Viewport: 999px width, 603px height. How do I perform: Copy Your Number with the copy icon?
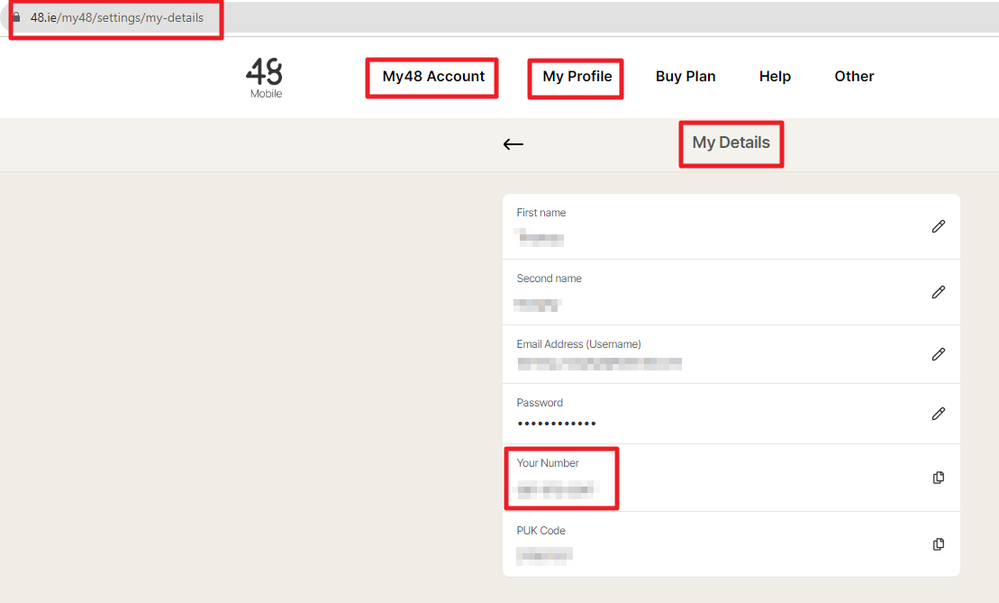point(938,478)
